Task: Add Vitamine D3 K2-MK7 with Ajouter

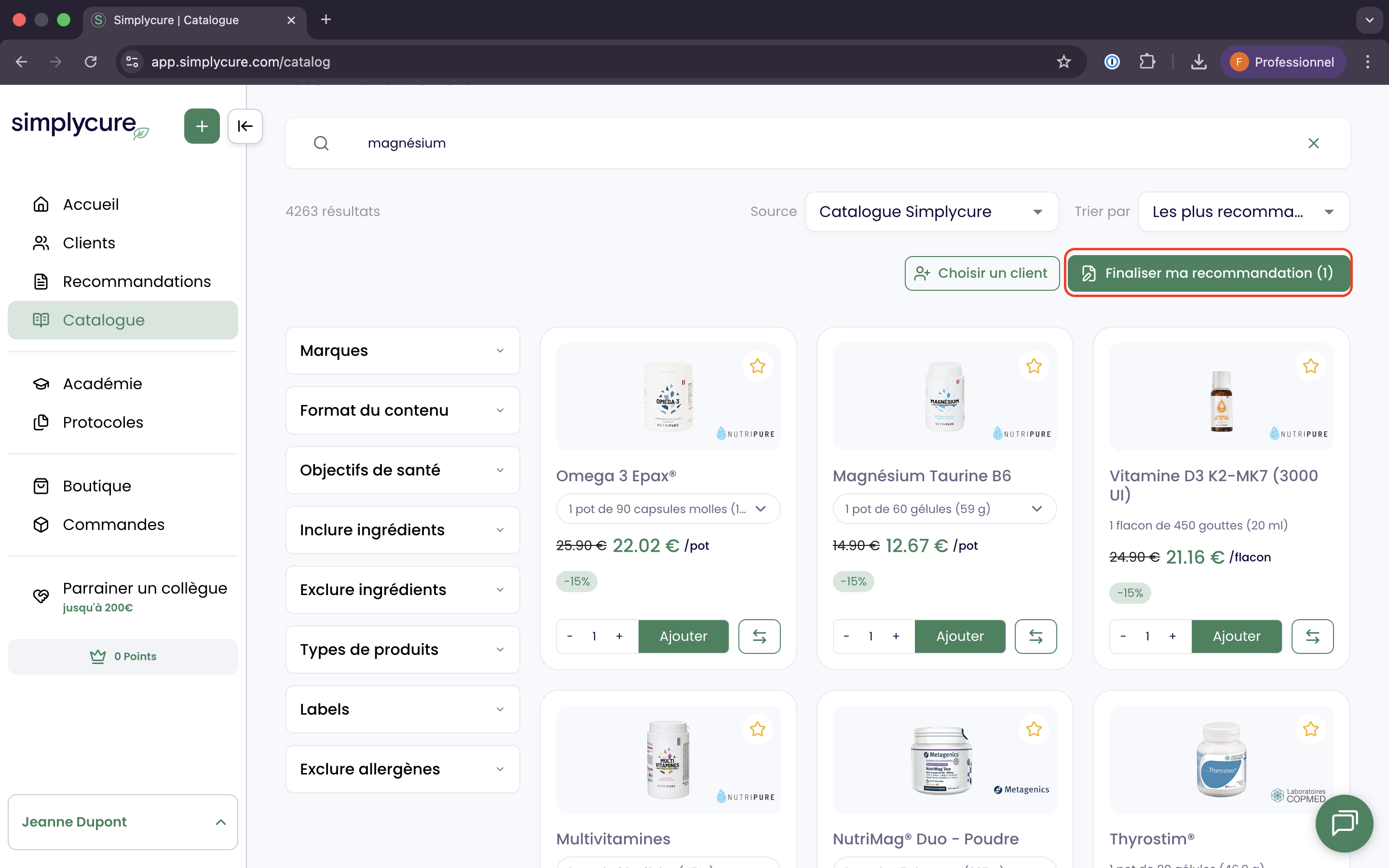Action: pyautogui.click(x=1236, y=636)
